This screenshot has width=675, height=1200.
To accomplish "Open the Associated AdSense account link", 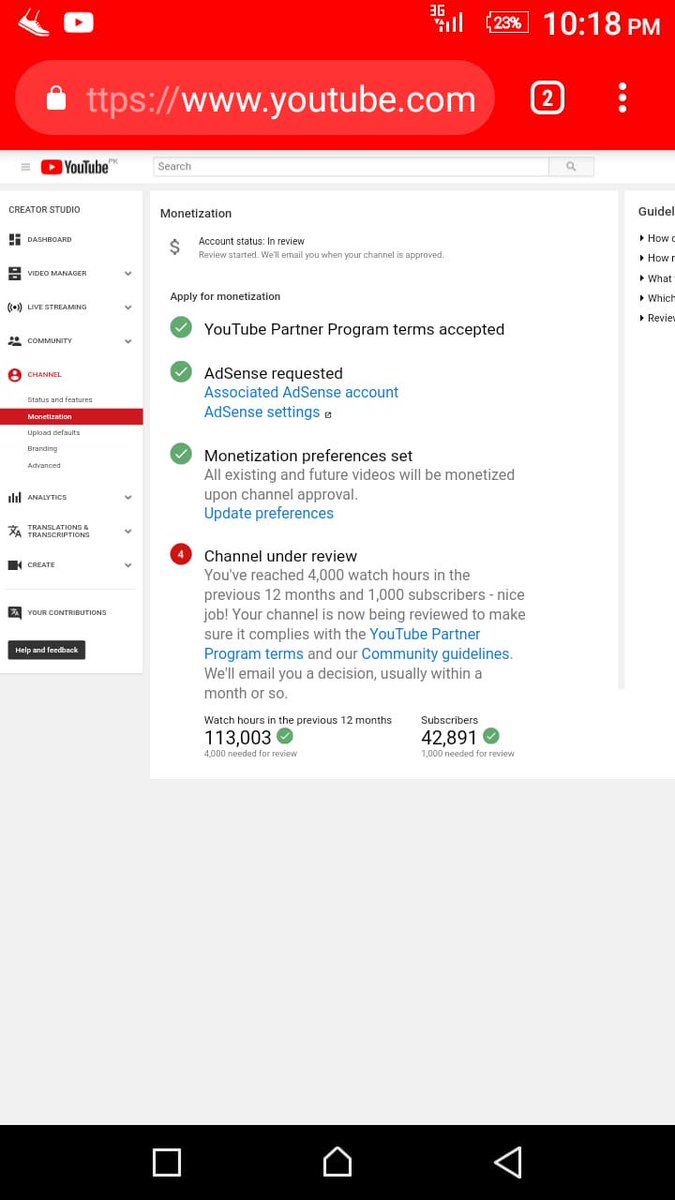I will (301, 393).
